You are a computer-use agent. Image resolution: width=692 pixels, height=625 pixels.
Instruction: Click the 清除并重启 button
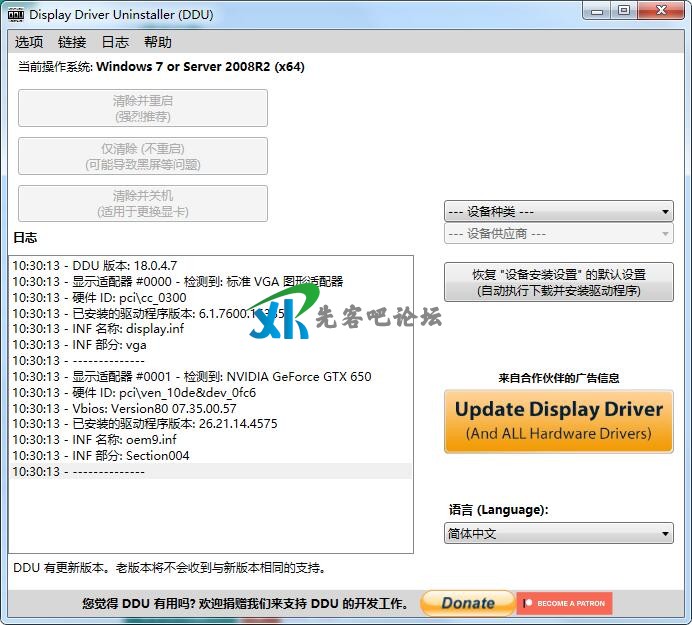[x=143, y=108]
